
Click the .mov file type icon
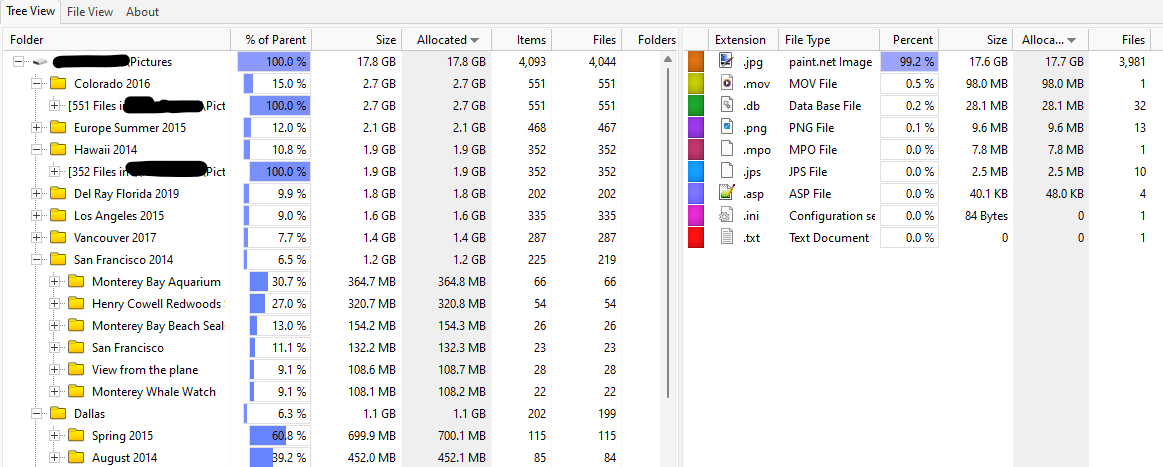pyautogui.click(x=727, y=84)
